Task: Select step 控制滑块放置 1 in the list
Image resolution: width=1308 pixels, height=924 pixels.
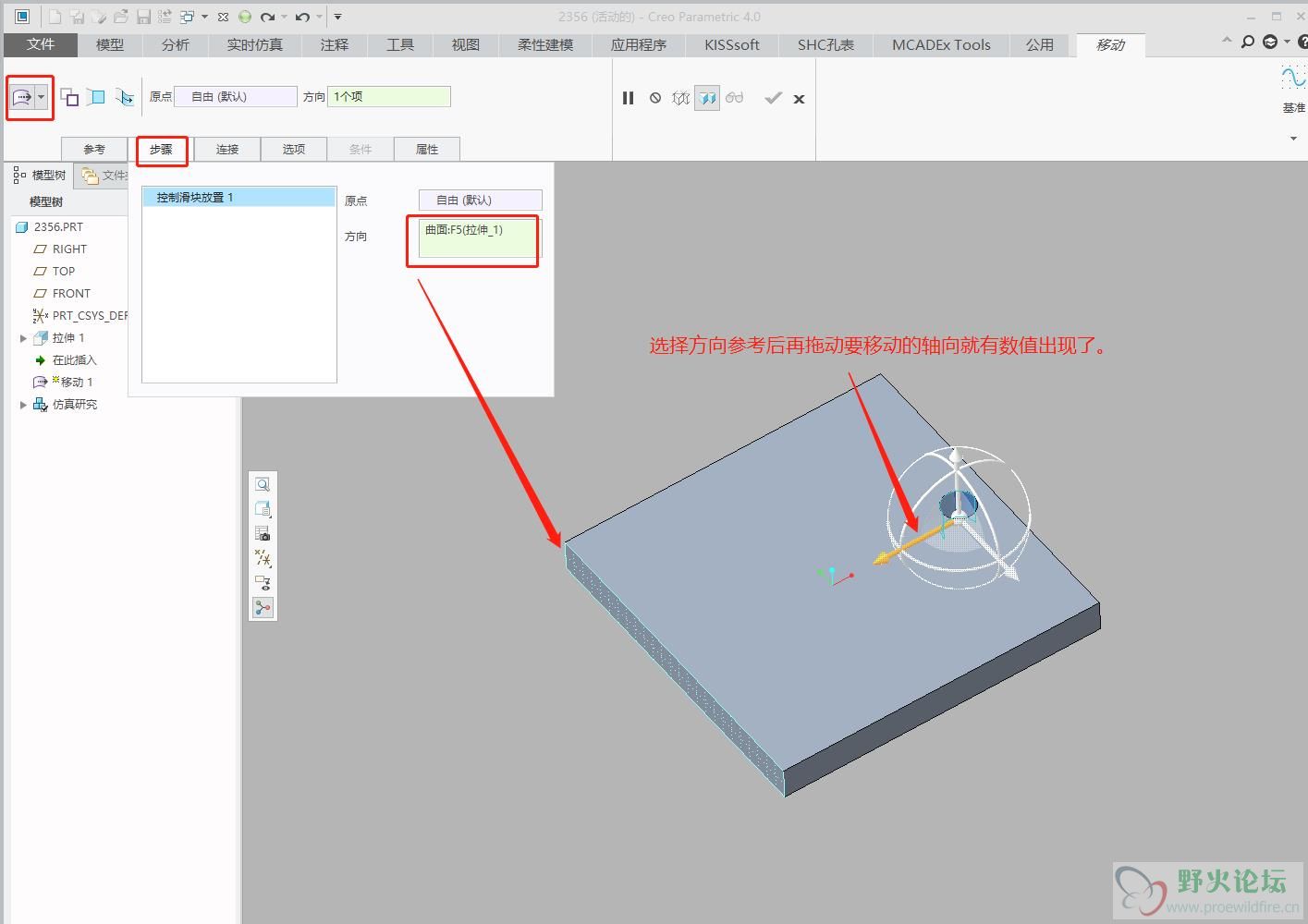Action: [238, 197]
